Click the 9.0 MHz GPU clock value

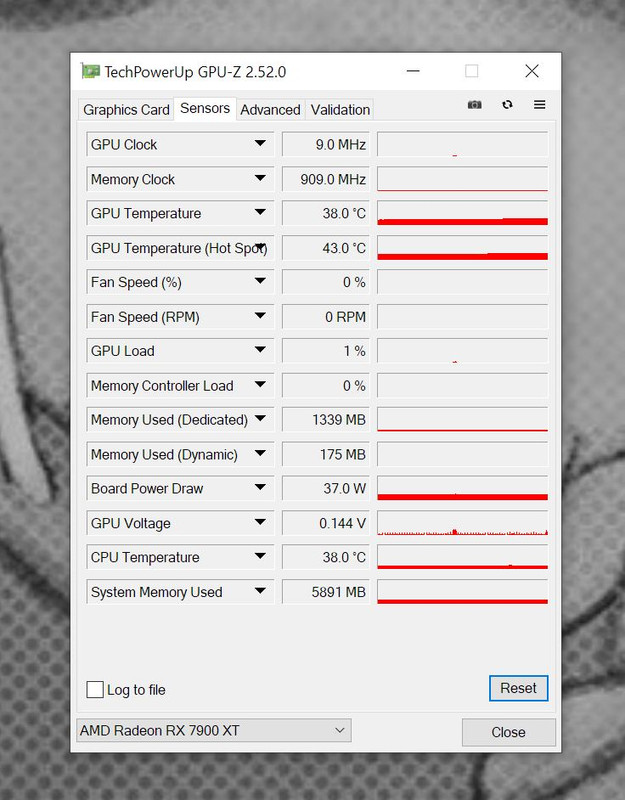[x=326, y=144]
